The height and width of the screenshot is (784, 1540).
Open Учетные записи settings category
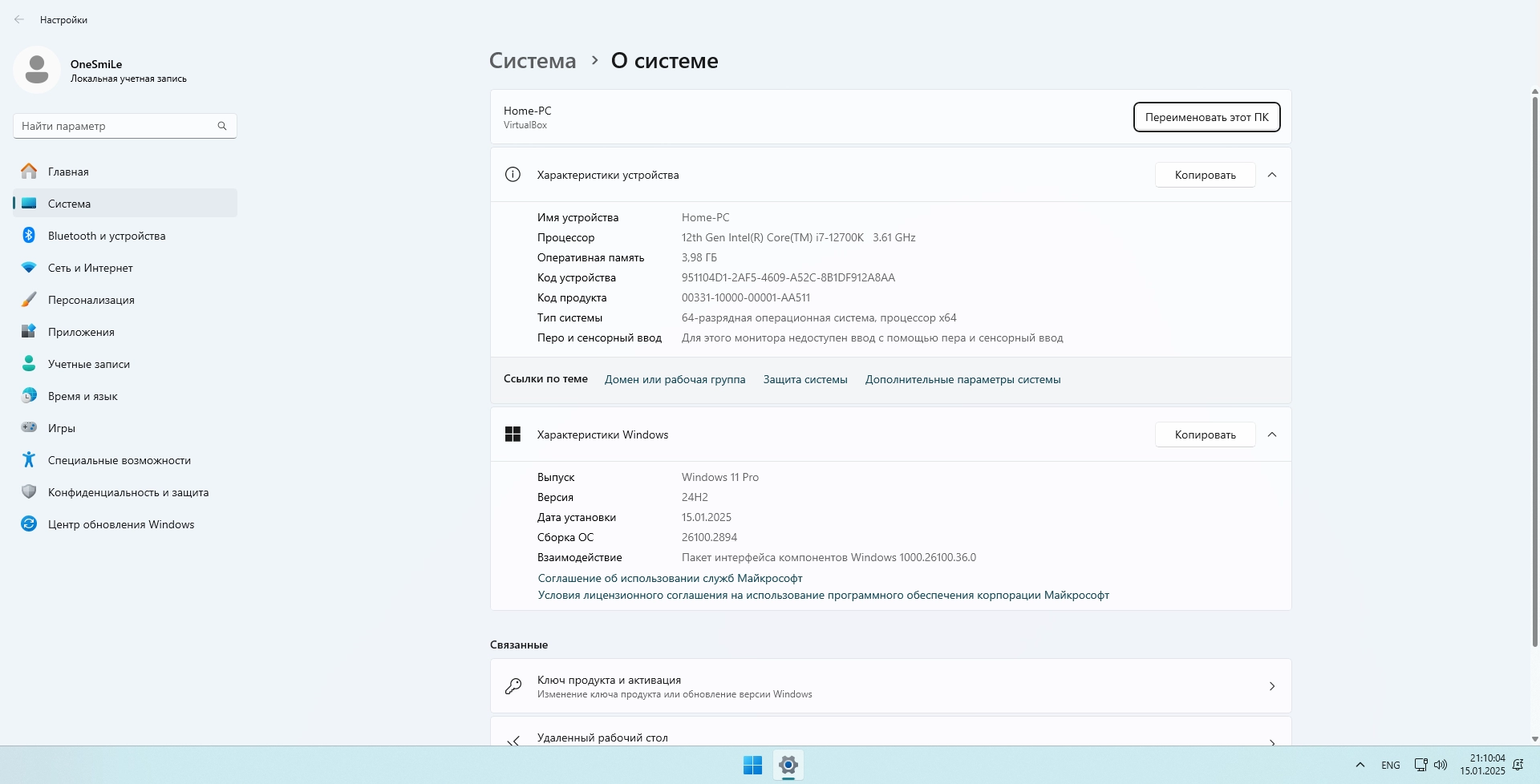point(125,363)
